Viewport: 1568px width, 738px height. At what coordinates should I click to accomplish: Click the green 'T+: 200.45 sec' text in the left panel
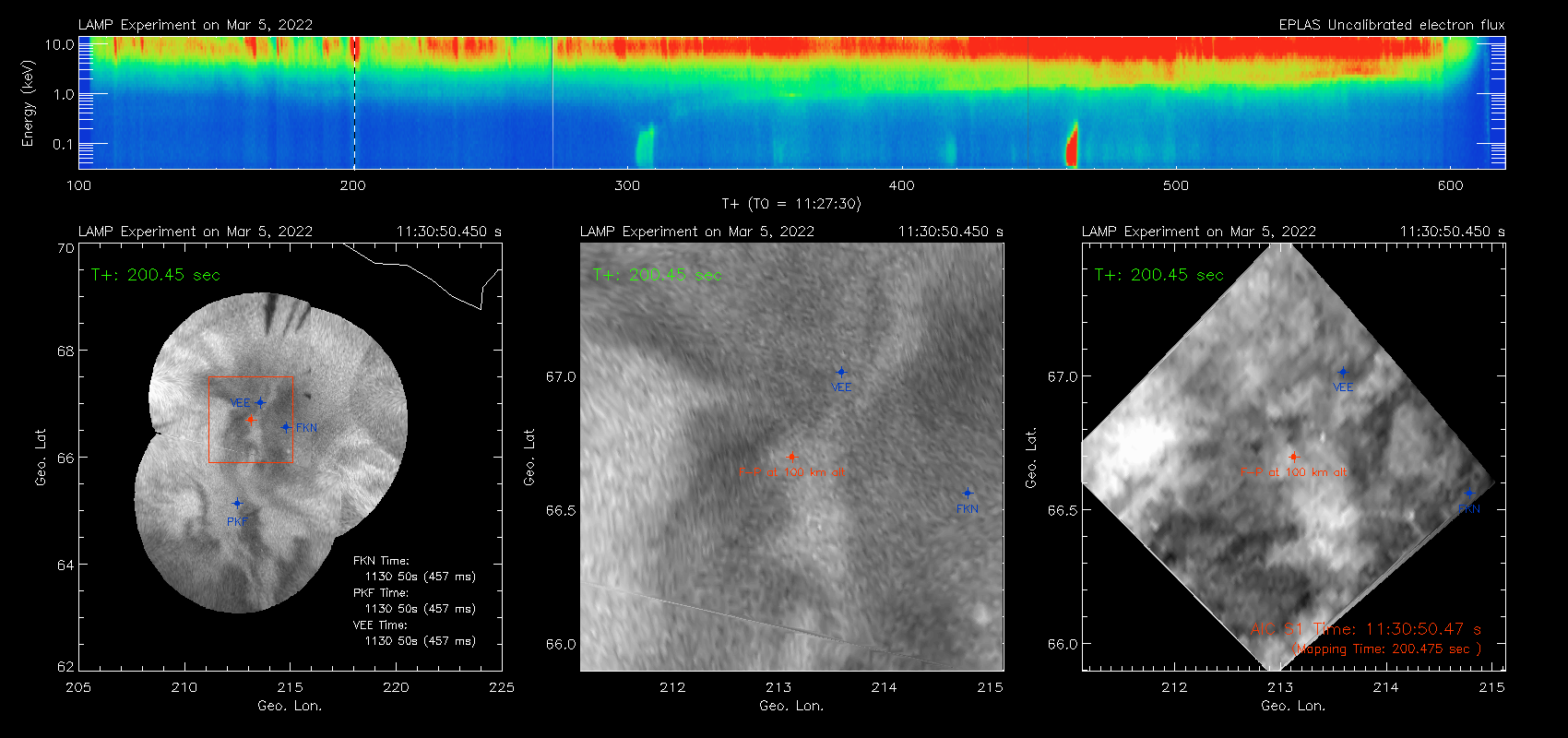coord(156,275)
